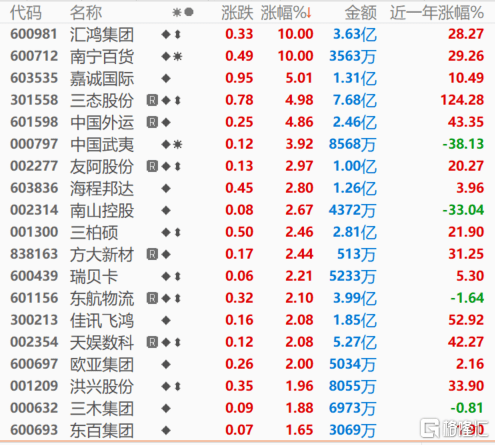The height and width of the screenshot is (445, 495).
Task: Click stock code 600981
Action: point(34,34)
